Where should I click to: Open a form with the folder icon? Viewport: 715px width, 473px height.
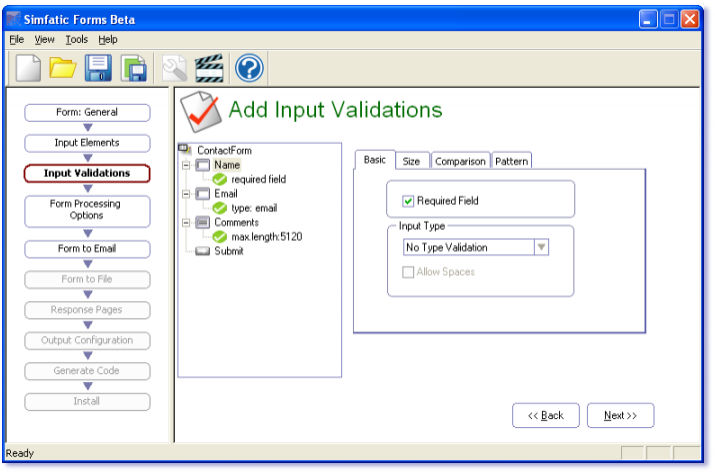point(62,68)
